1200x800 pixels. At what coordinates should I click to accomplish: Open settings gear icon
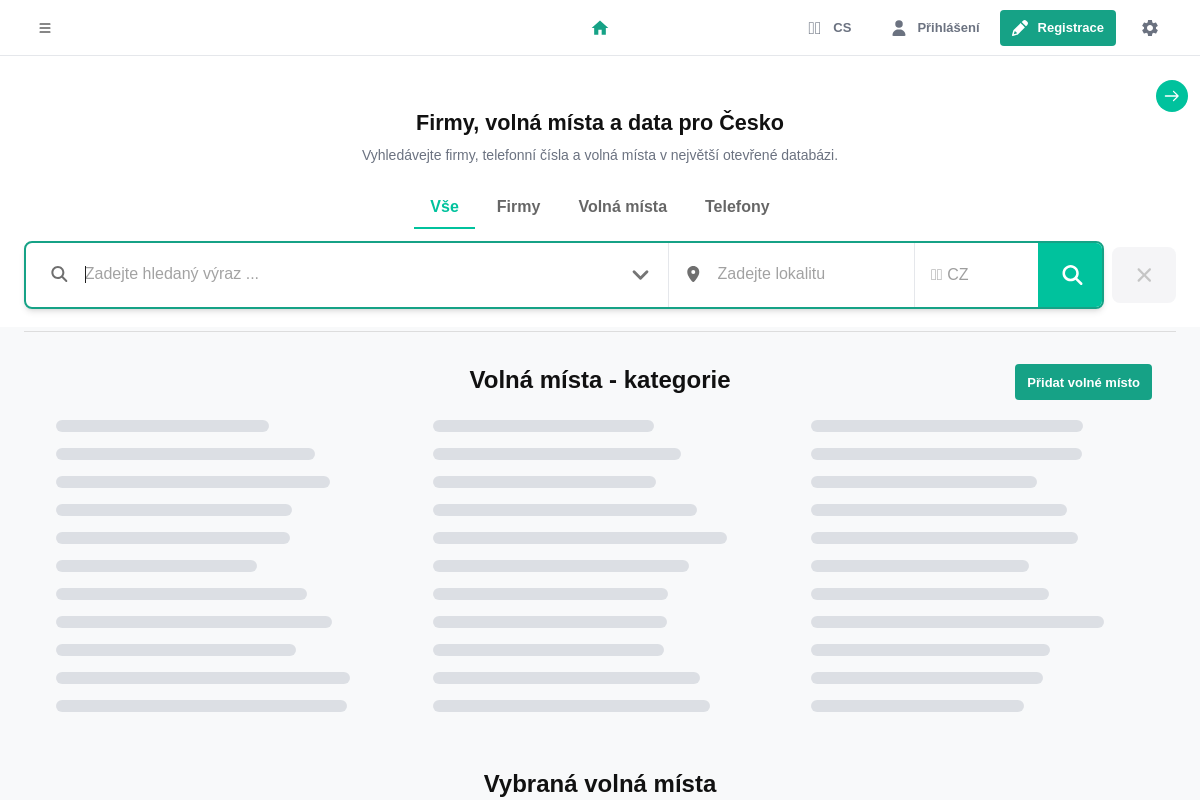point(1150,28)
